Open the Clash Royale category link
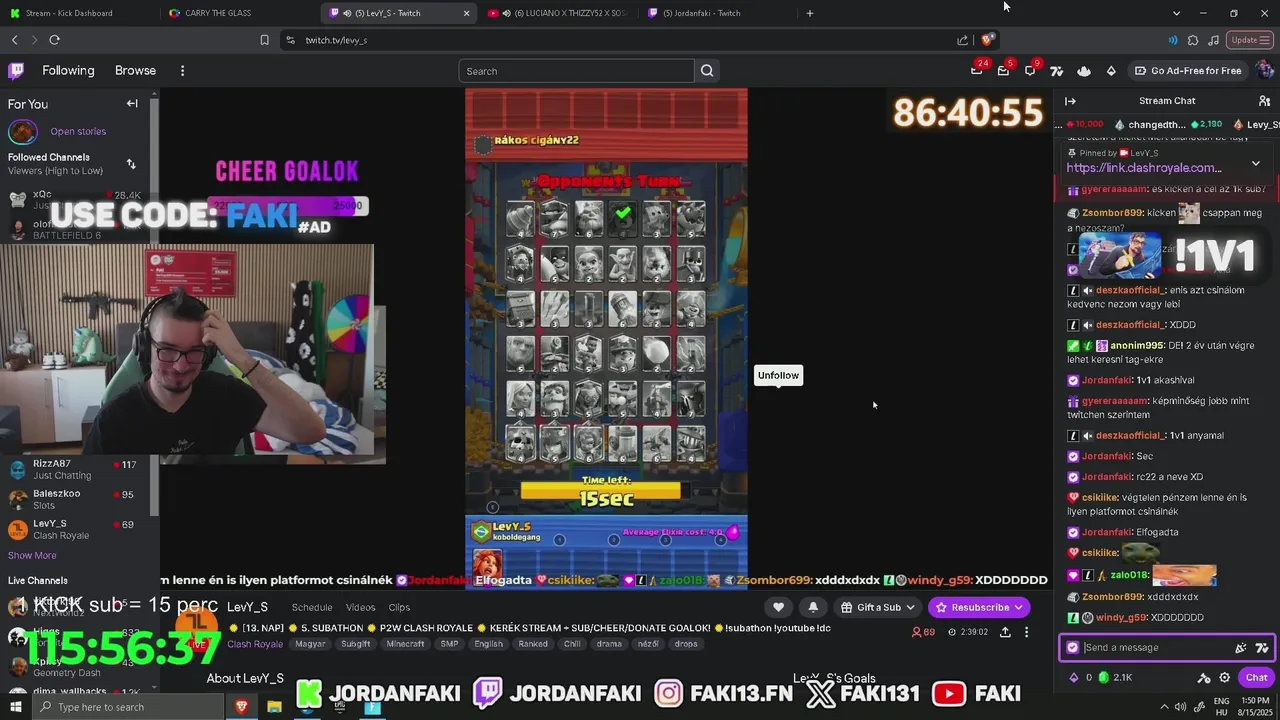Screen dimensions: 1280x720 (x=255, y=644)
